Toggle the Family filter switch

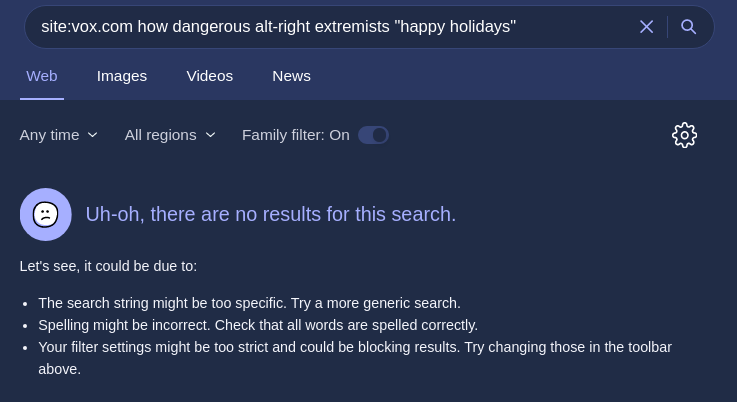click(x=373, y=135)
